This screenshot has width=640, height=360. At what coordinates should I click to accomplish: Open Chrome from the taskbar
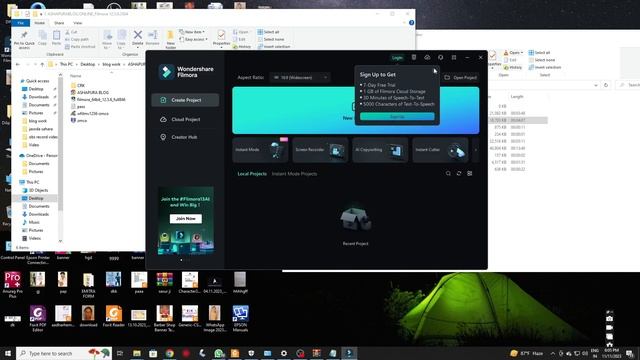pos(169,353)
